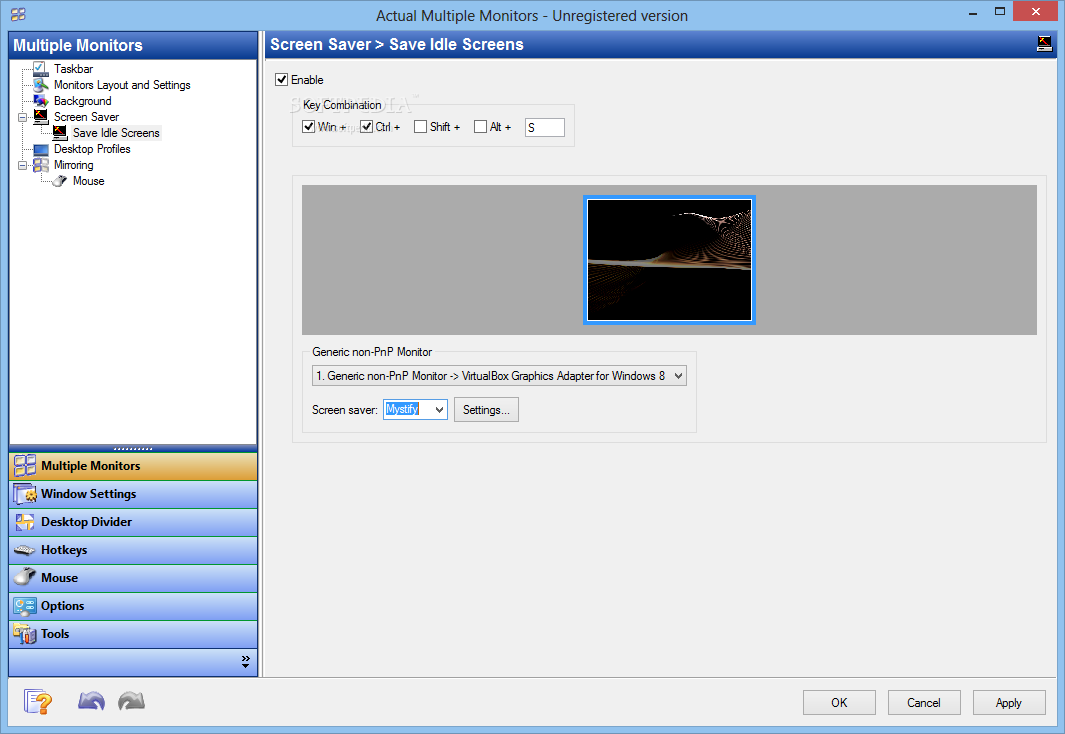
Task: Click the header screen saver icon at top right
Action: [x=1045, y=44]
